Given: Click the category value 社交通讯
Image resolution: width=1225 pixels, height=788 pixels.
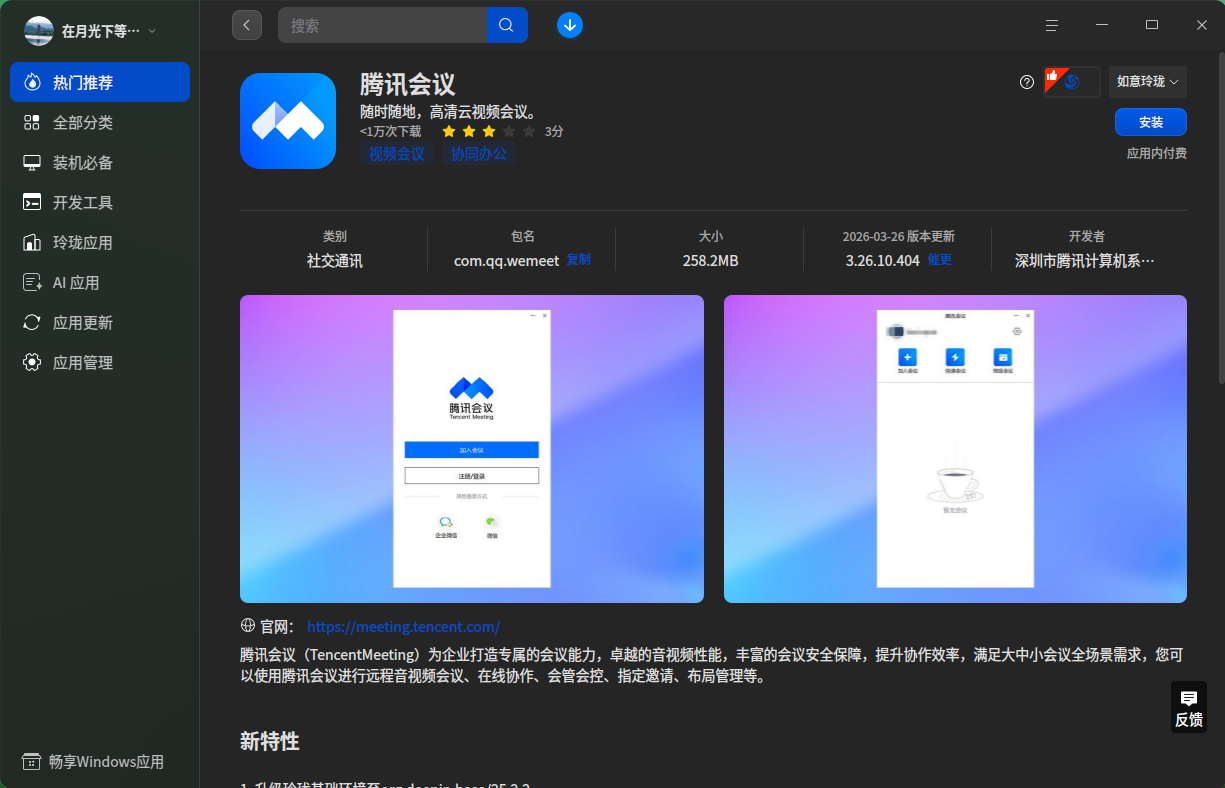Looking at the screenshot, I should coord(335,261).
